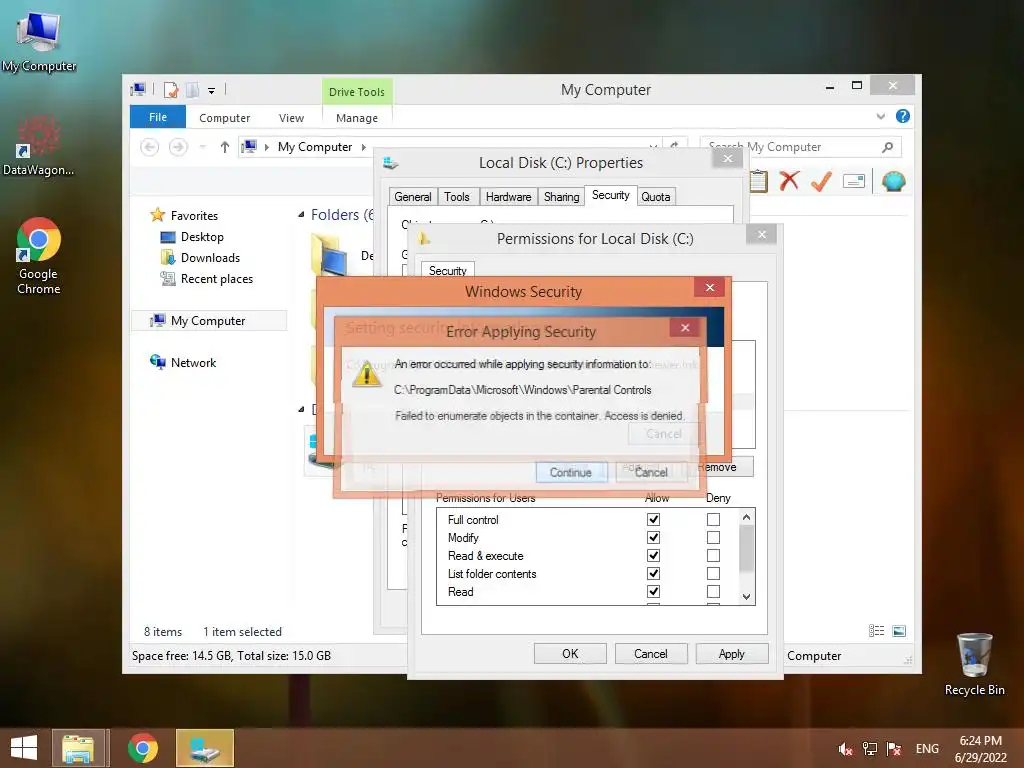Image resolution: width=1024 pixels, height=768 pixels.
Task: Select Security tab in Permissions dialog
Action: tap(448, 270)
